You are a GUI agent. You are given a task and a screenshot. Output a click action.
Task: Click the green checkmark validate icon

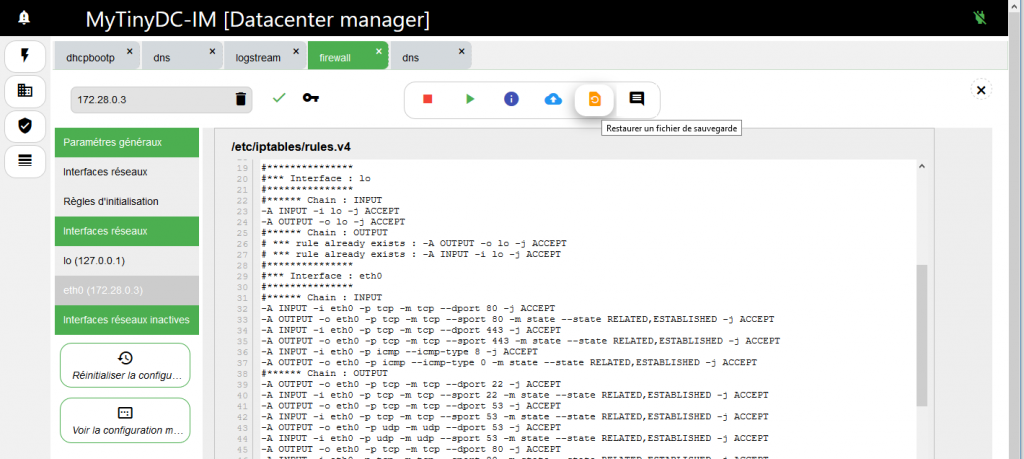tap(279, 98)
